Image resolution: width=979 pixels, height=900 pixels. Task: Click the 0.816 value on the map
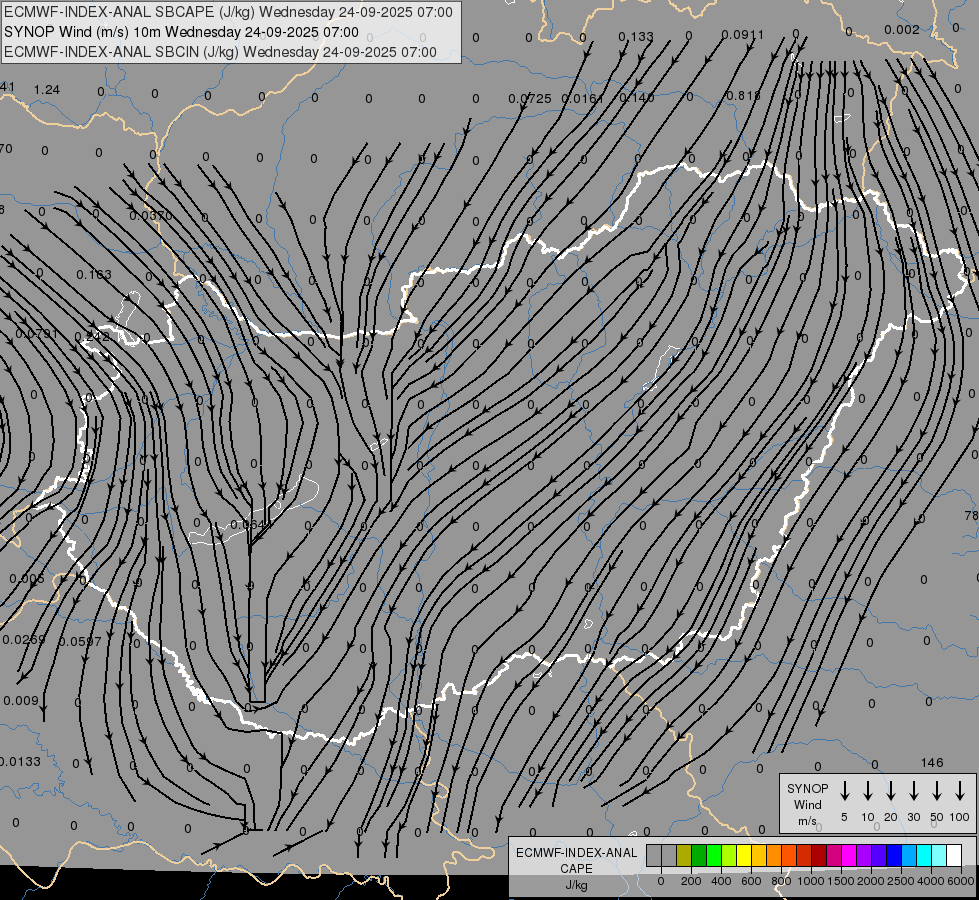point(744,96)
